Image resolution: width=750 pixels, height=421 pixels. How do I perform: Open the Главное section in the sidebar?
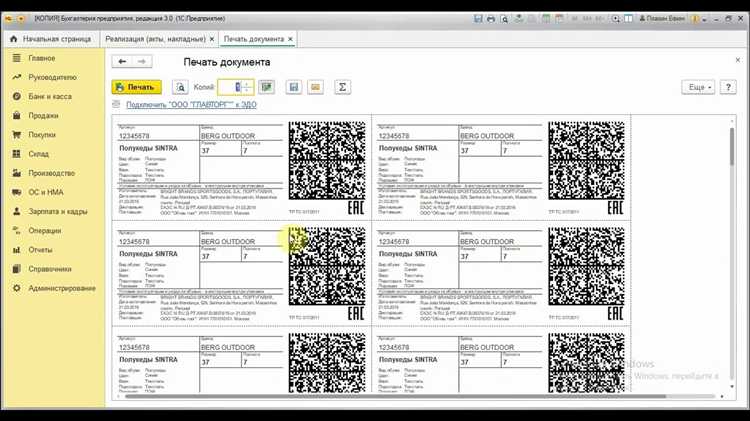tap(42, 58)
